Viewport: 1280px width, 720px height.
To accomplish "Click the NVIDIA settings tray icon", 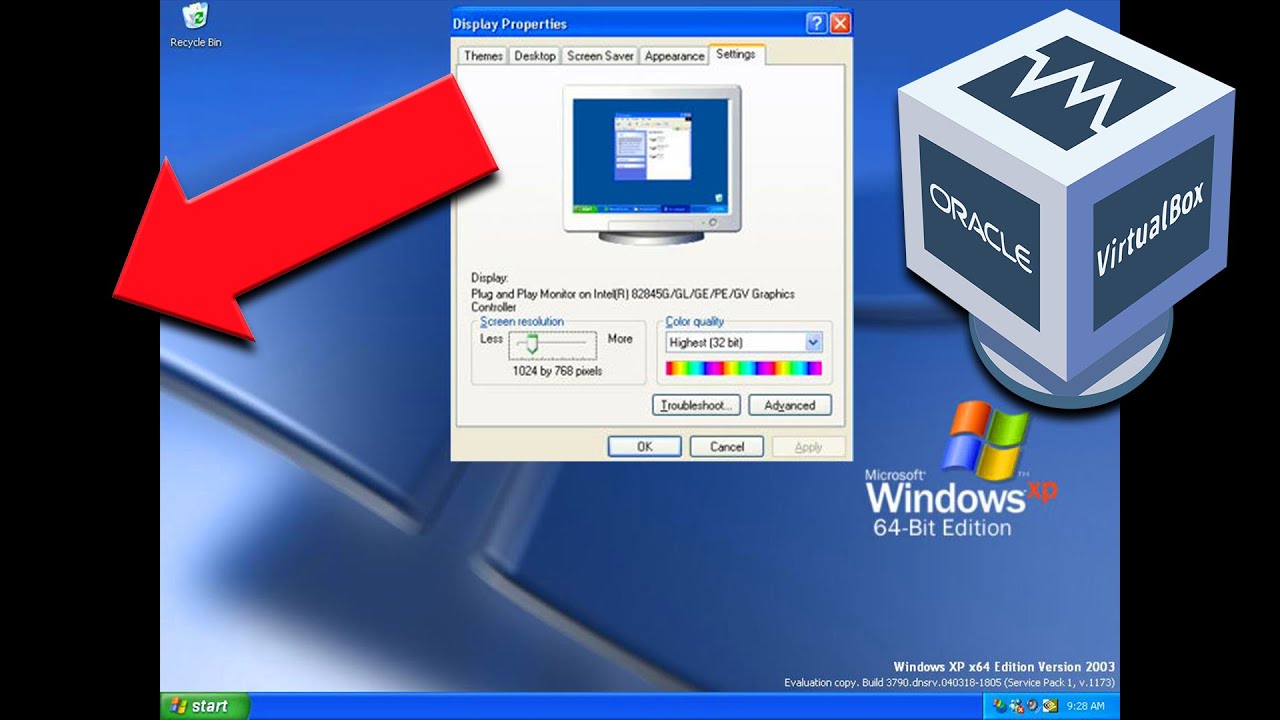I will click(1050, 706).
